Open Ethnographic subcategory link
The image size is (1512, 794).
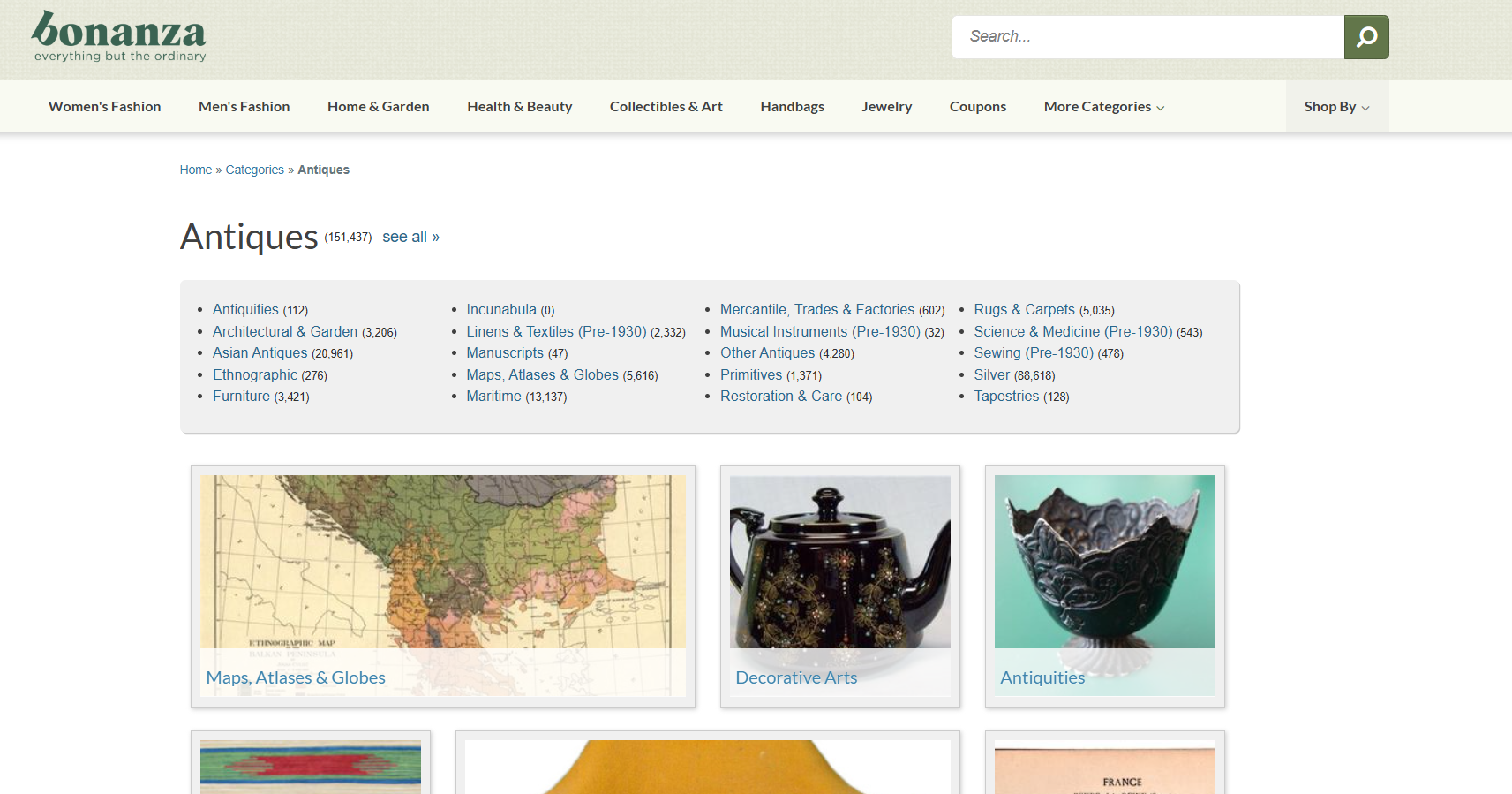click(x=255, y=375)
